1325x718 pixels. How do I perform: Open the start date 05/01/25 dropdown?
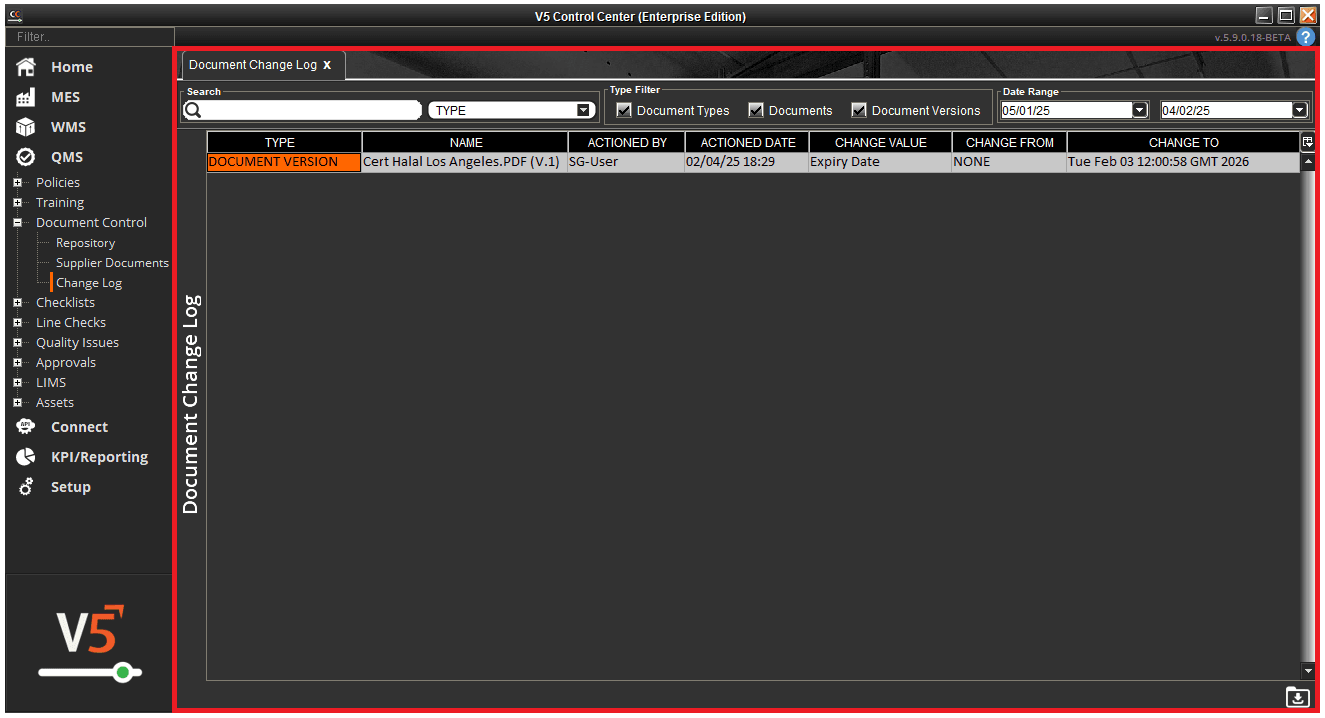tap(1140, 110)
